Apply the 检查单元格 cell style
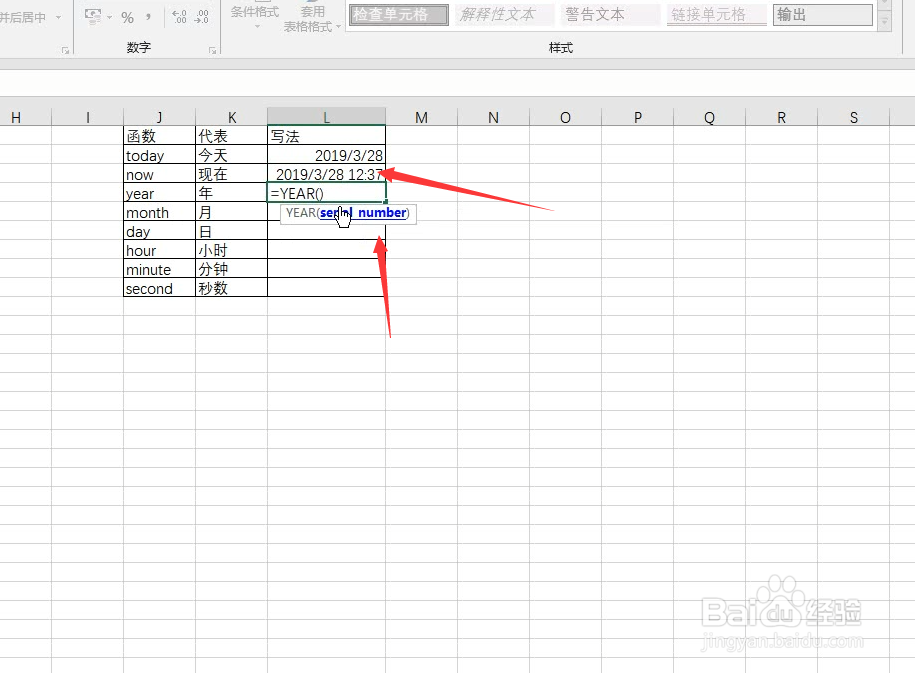Viewport: 915px width, 673px height. 399,15
